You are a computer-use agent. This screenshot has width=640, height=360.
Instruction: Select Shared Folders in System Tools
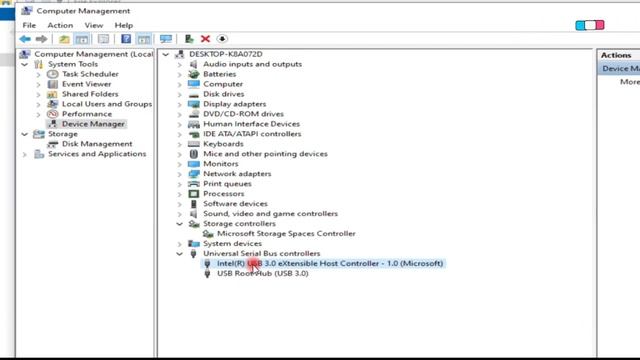tap(90, 94)
